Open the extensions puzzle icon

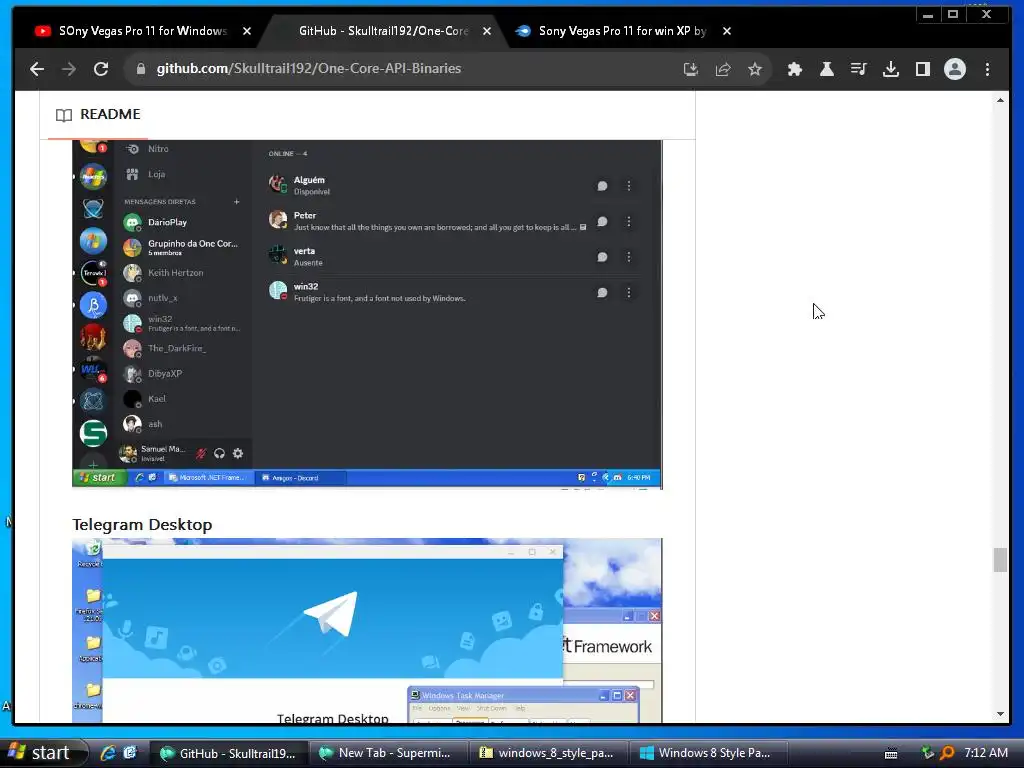[x=795, y=69]
